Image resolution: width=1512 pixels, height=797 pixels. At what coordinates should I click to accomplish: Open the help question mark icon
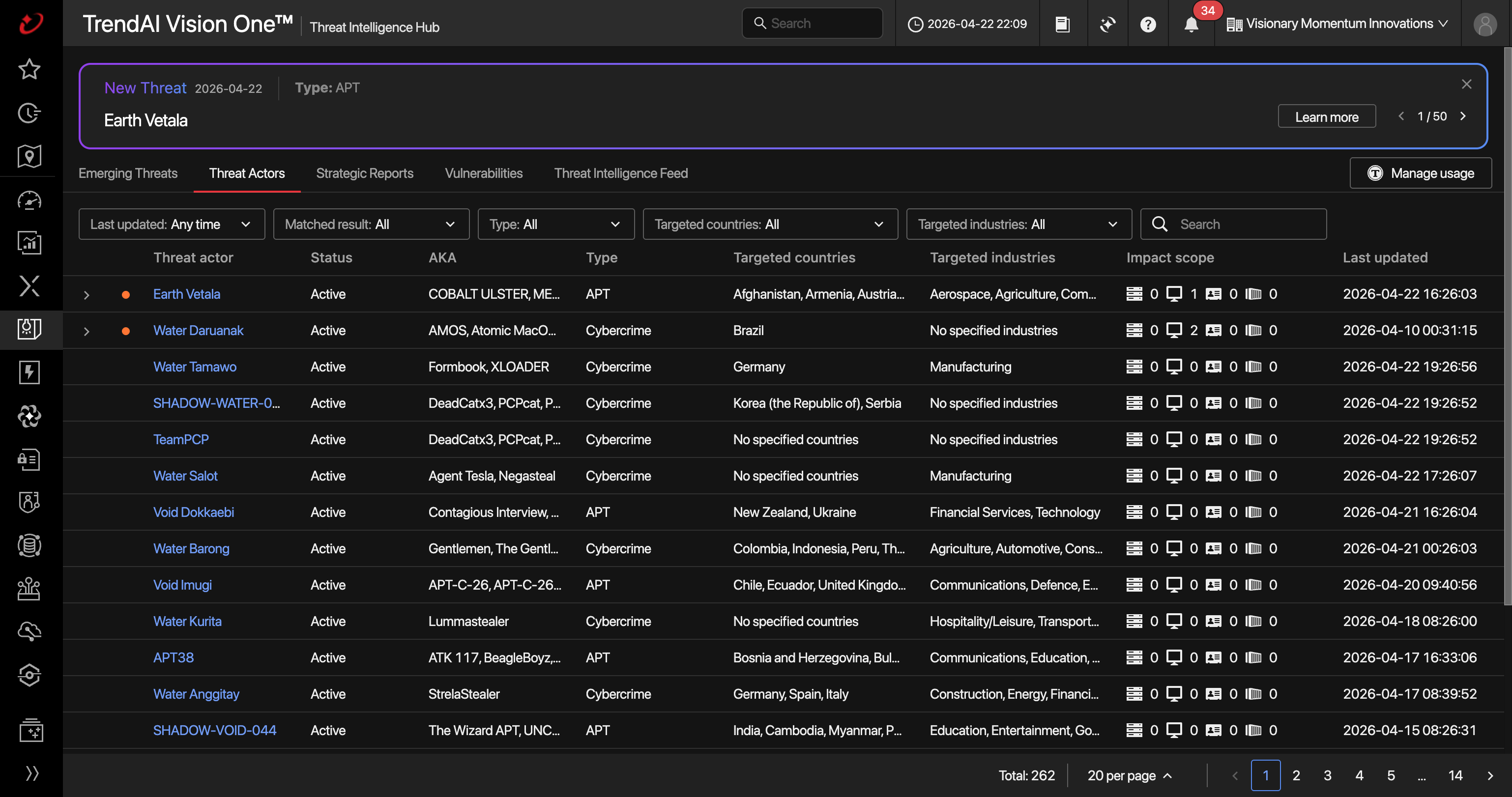[1148, 24]
